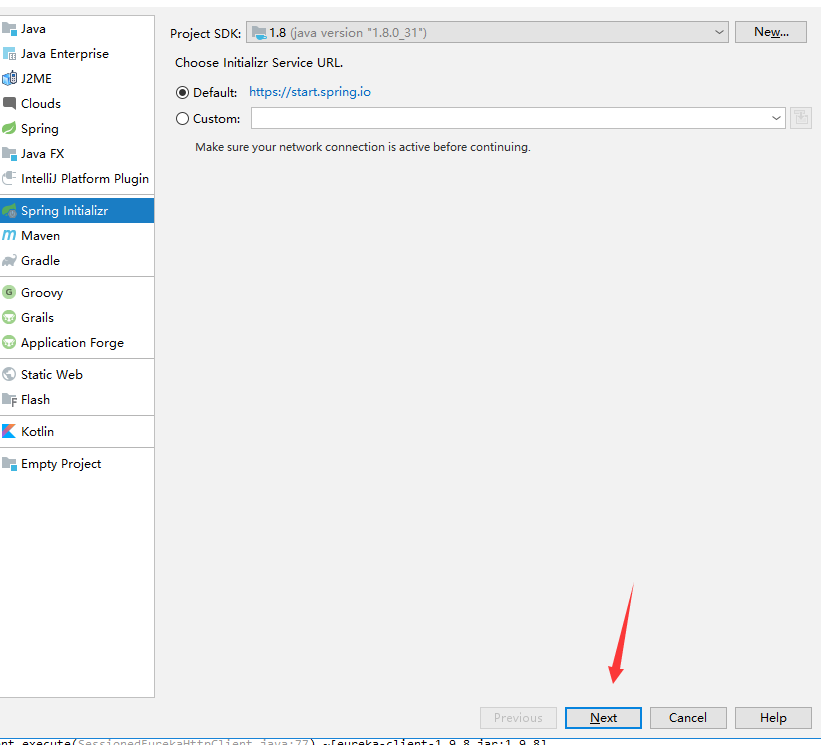This screenshot has height=745, width=821.
Task: Click the Help button
Action: click(773, 718)
